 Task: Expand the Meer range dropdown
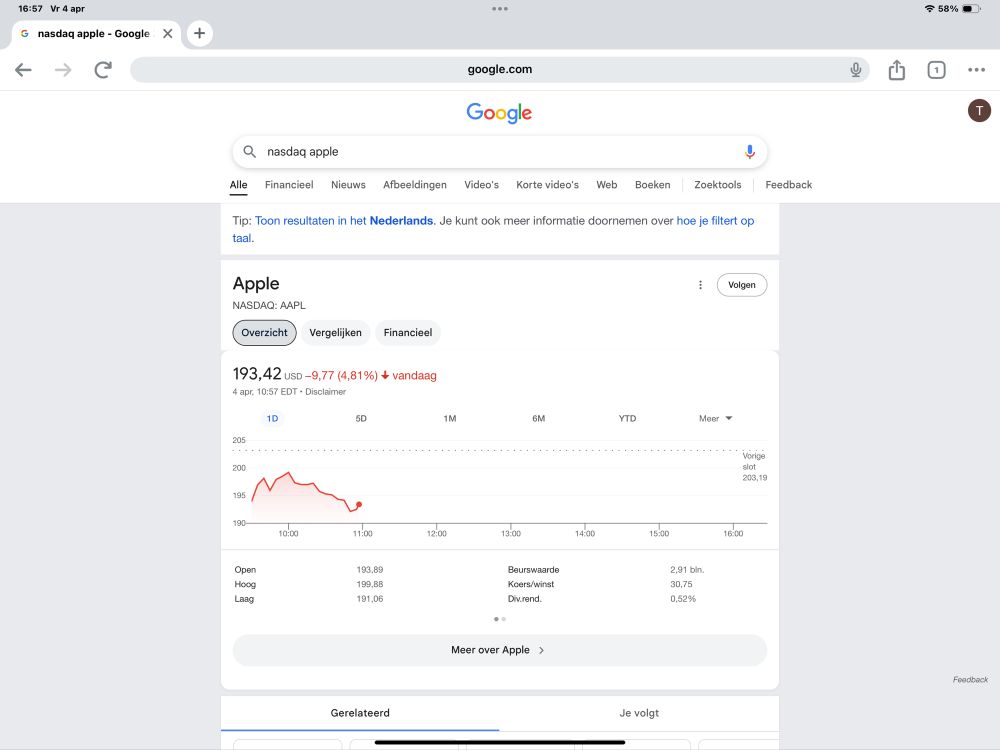click(x=715, y=418)
